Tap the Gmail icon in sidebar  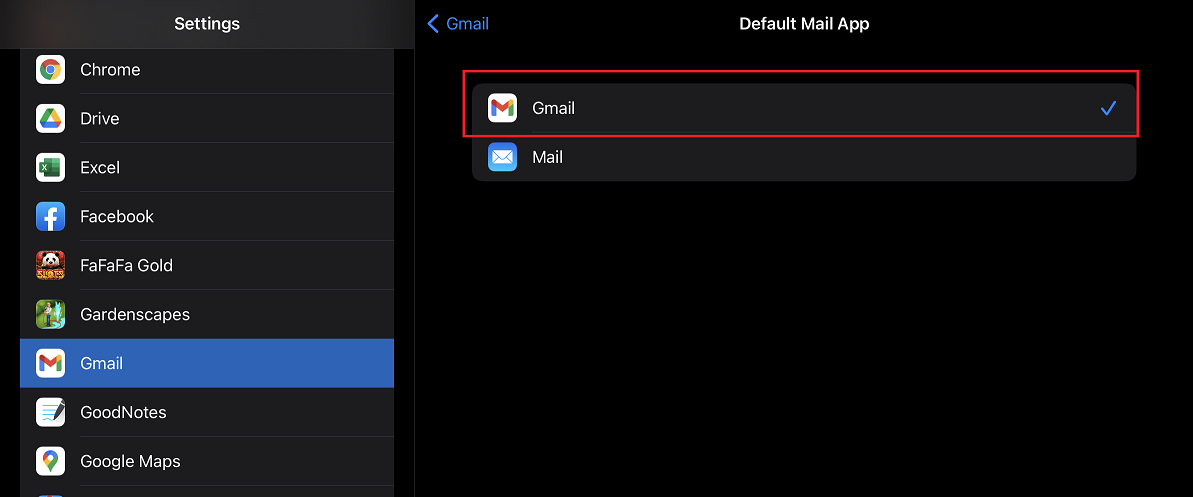(50, 363)
